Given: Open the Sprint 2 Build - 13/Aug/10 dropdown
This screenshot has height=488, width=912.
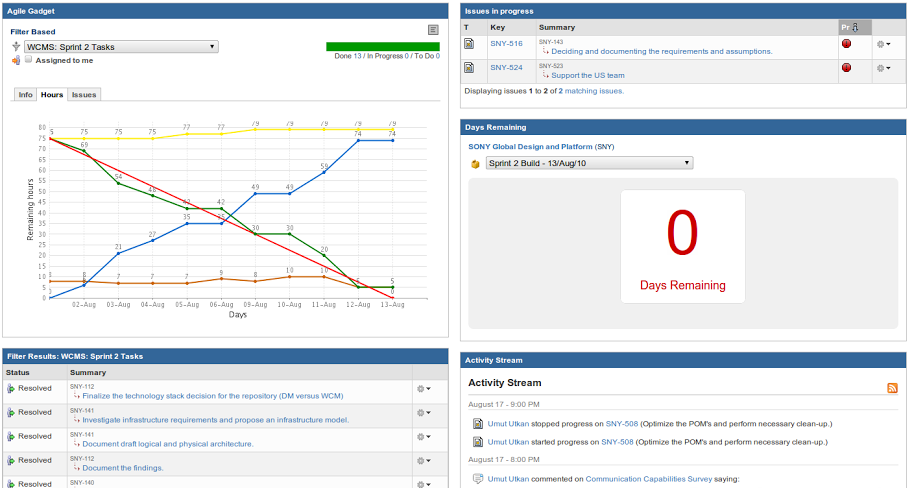Looking at the screenshot, I should point(589,163).
